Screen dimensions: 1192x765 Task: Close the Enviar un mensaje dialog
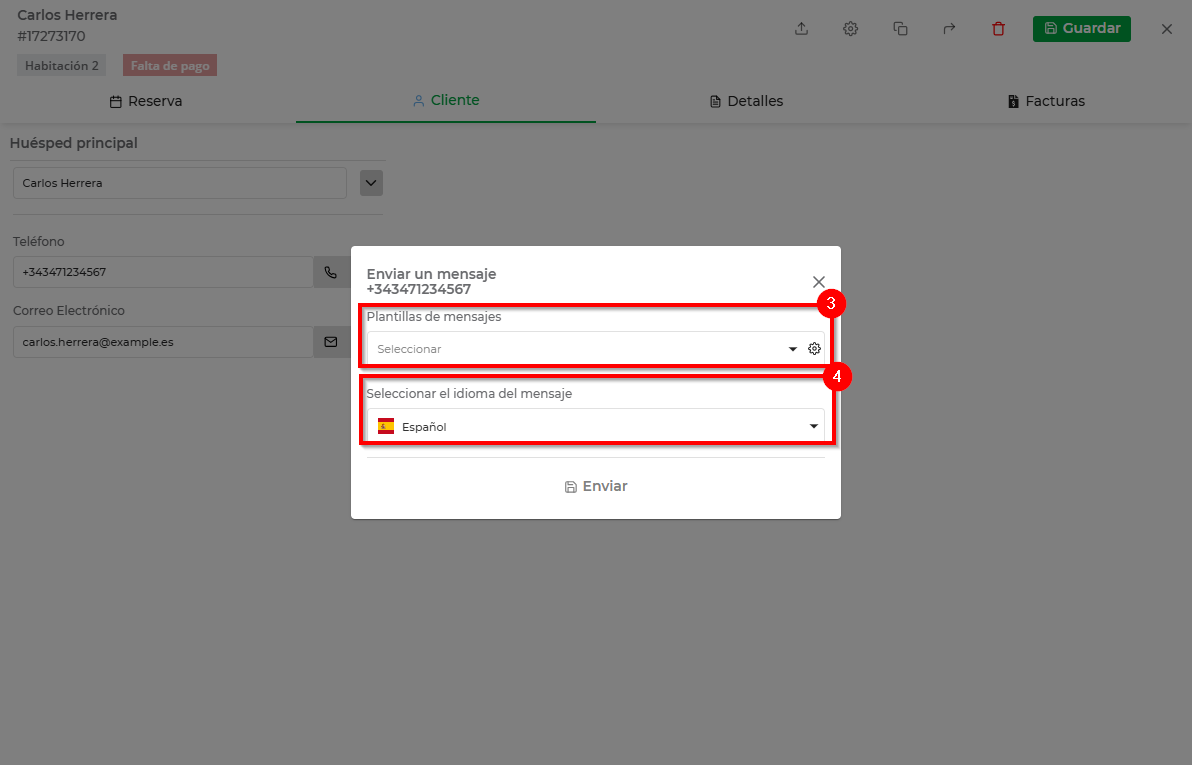(x=819, y=282)
